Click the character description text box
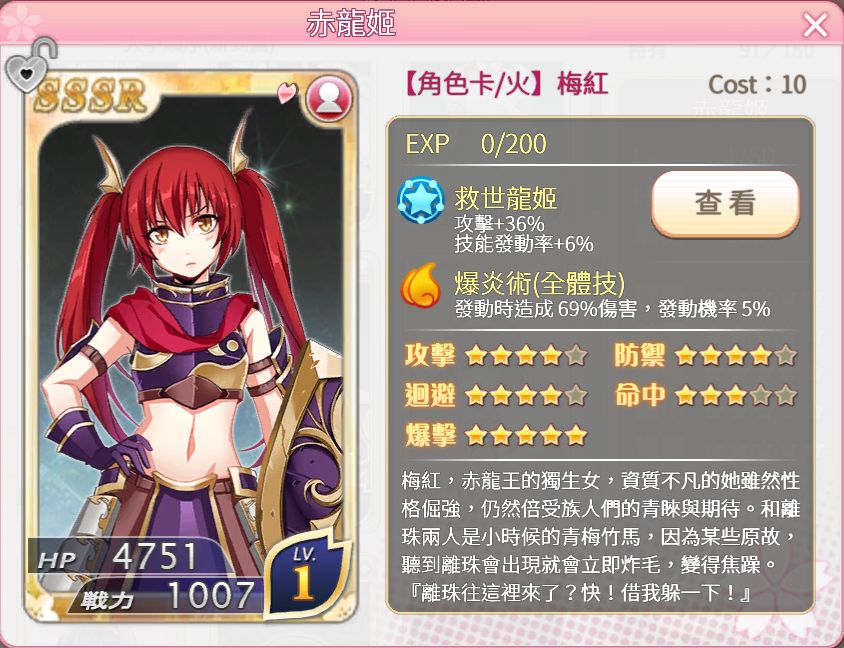Image resolution: width=844 pixels, height=648 pixels. coord(600,537)
